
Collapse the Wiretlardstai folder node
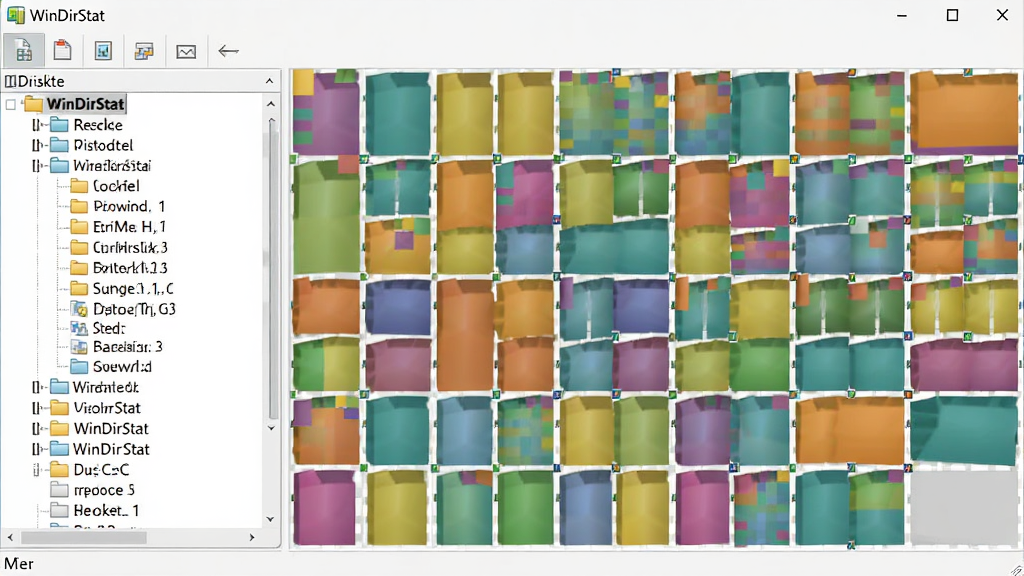[x=37, y=166]
